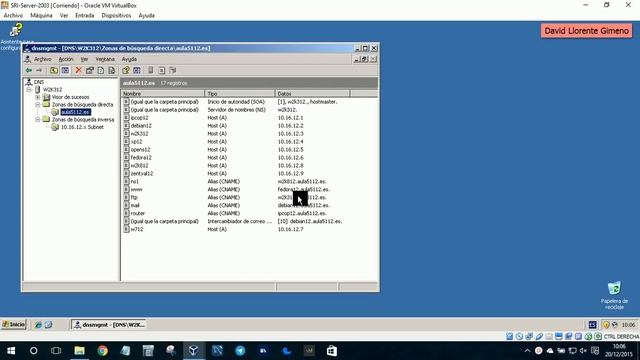The height and width of the screenshot is (360, 640).
Task: Launch Internet Explorer from guest quick launch
Action: click(38, 325)
